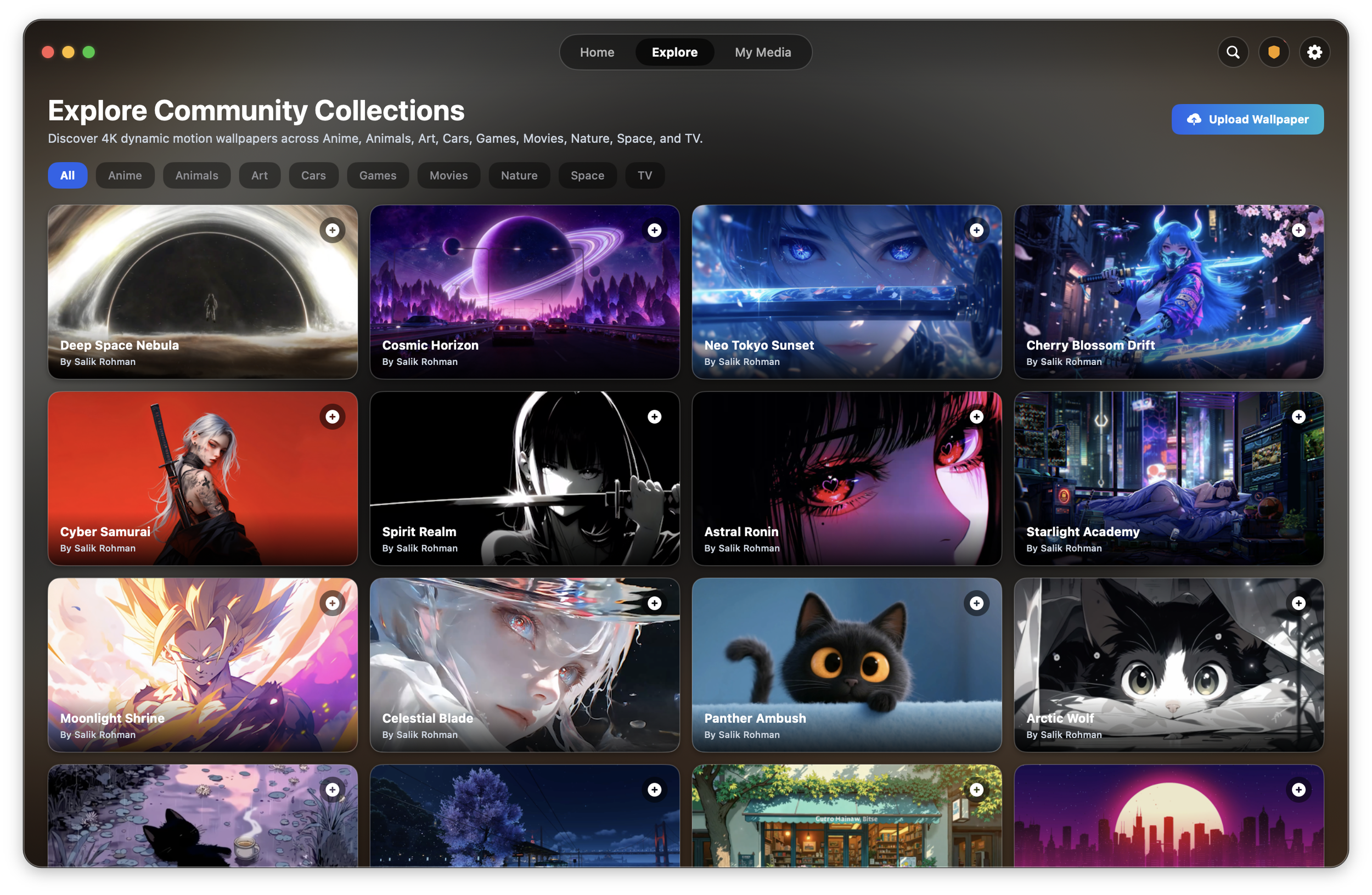This screenshot has height=895, width=1372.
Task: Click plus icon on the lily pond cat wallpaper
Action: pos(333,790)
